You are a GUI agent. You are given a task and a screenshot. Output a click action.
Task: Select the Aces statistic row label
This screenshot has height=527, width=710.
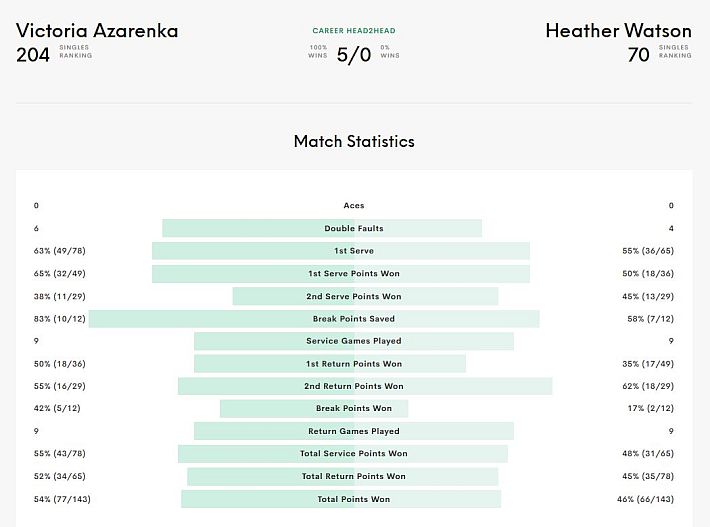pos(354,206)
